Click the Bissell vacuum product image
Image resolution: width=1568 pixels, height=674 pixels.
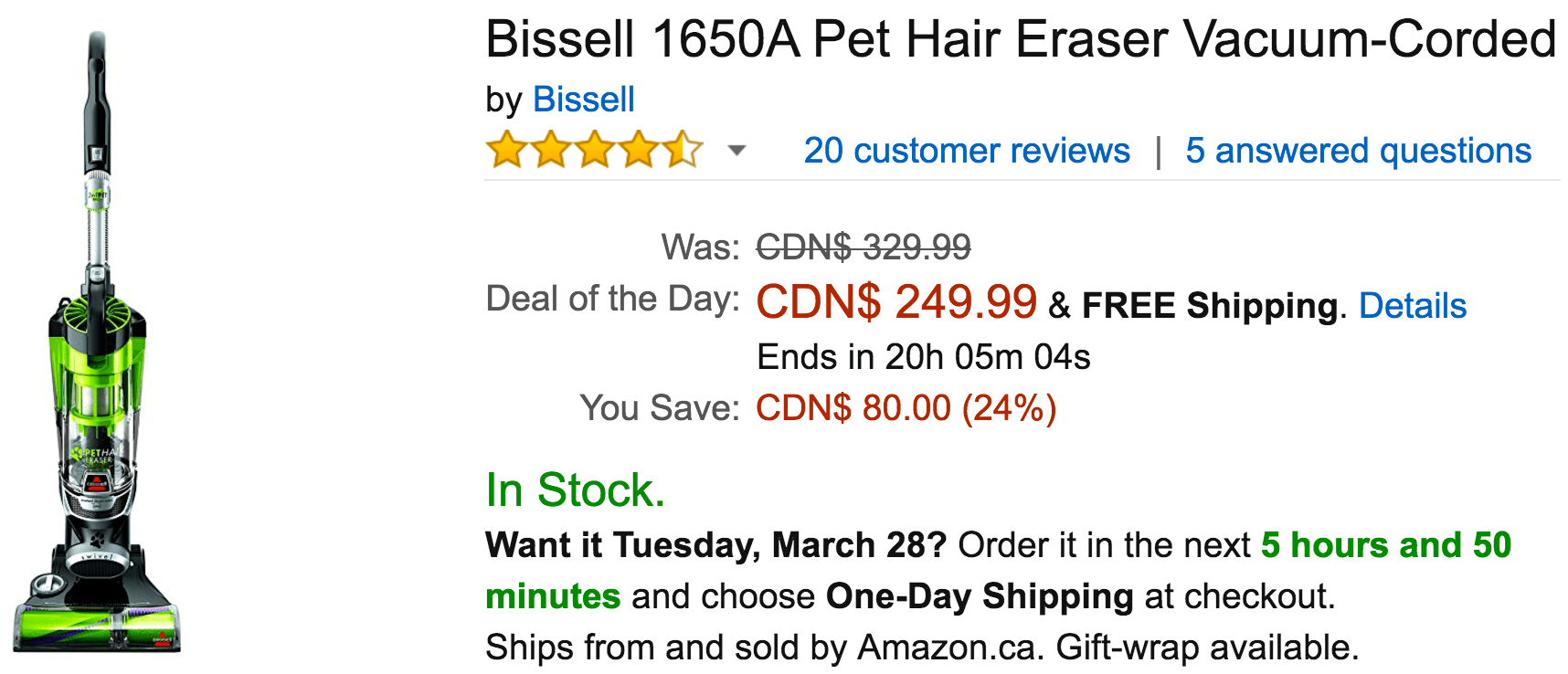[98, 347]
